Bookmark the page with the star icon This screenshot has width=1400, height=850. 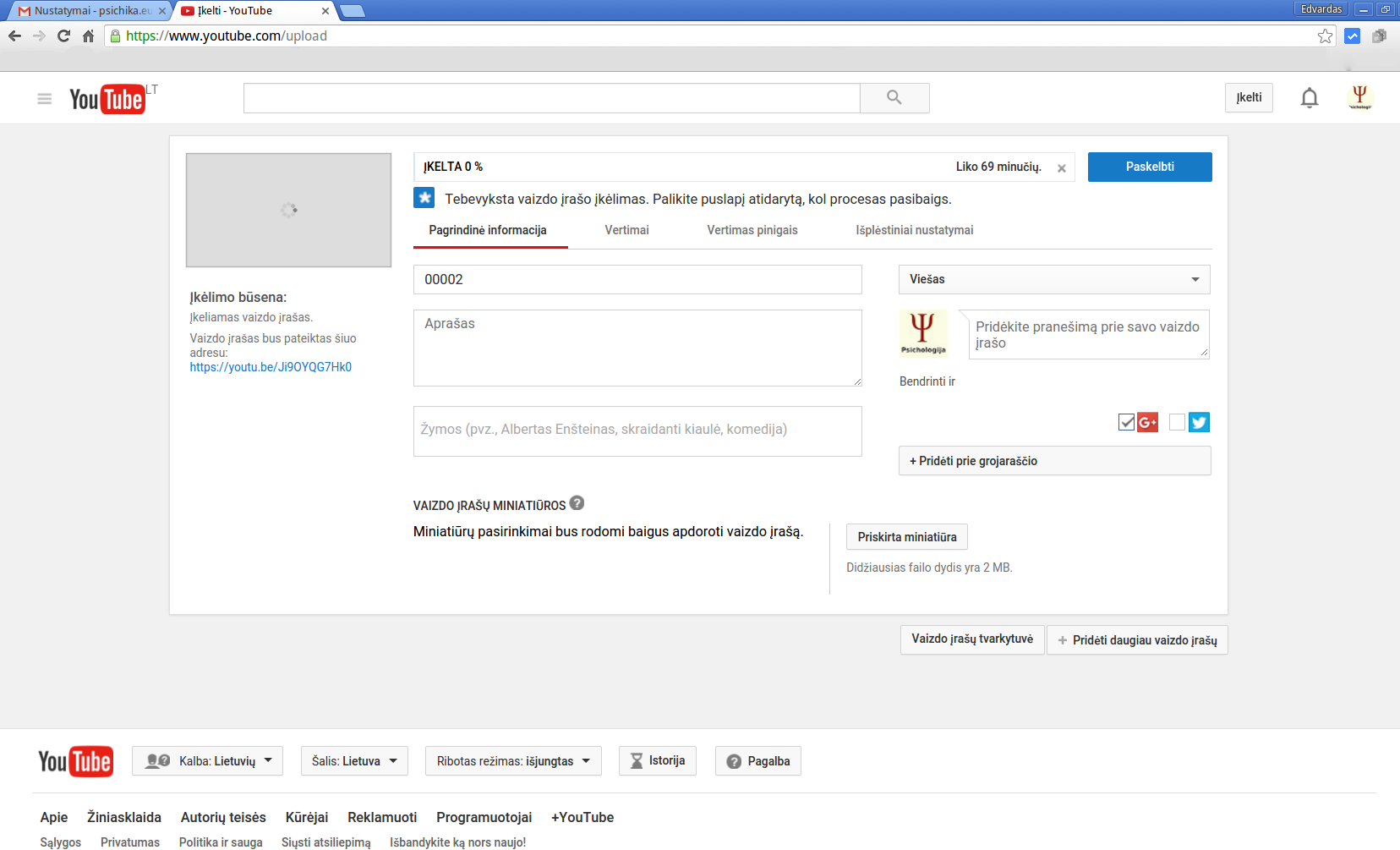pyautogui.click(x=1325, y=36)
